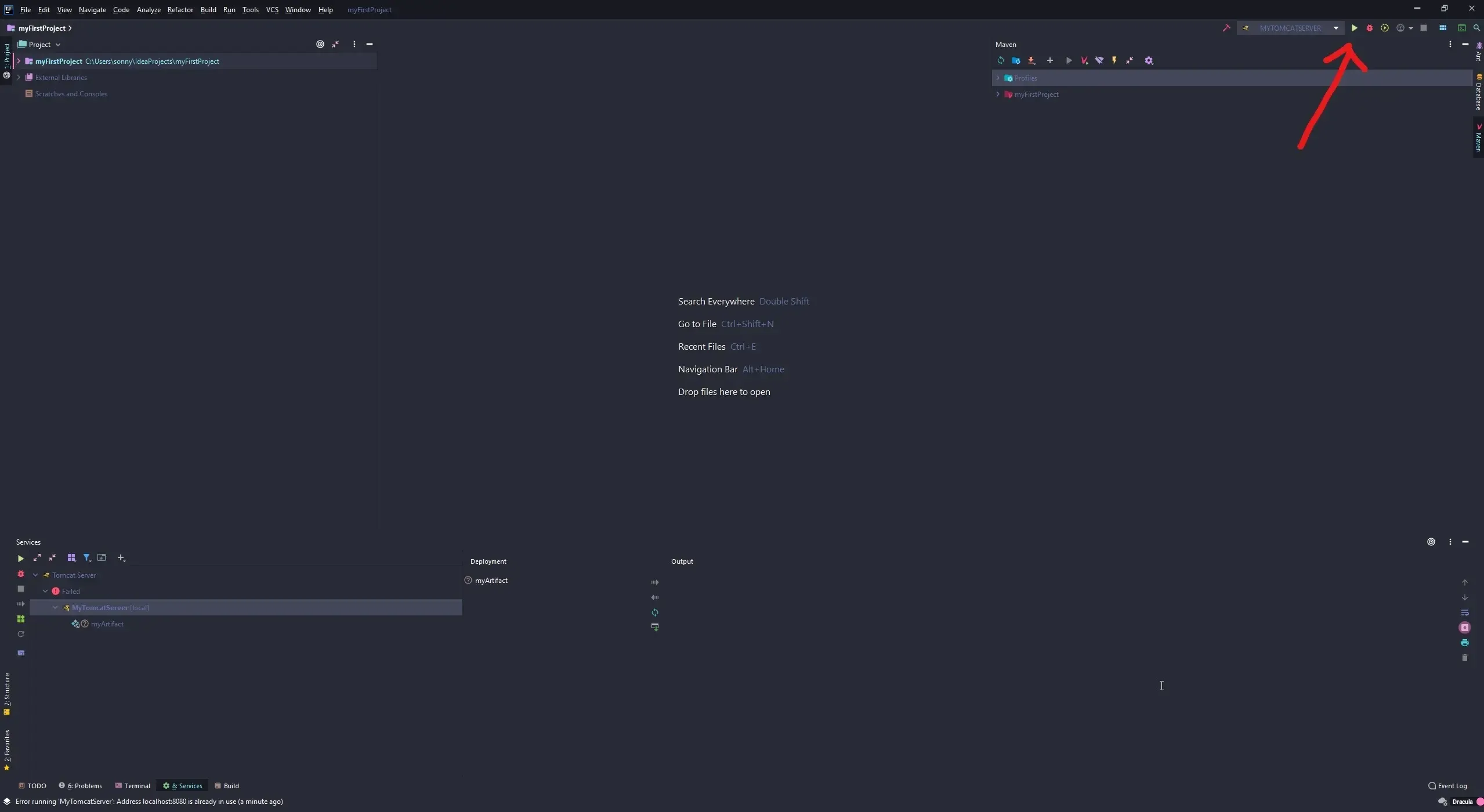Toggle Skip Tests mode in Maven
1484x812 pixels.
pos(1114,60)
